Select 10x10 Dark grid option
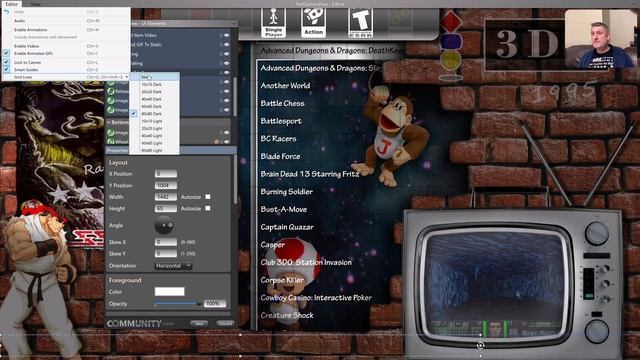Image resolution: width=640 pixels, height=360 pixels. [x=154, y=84]
